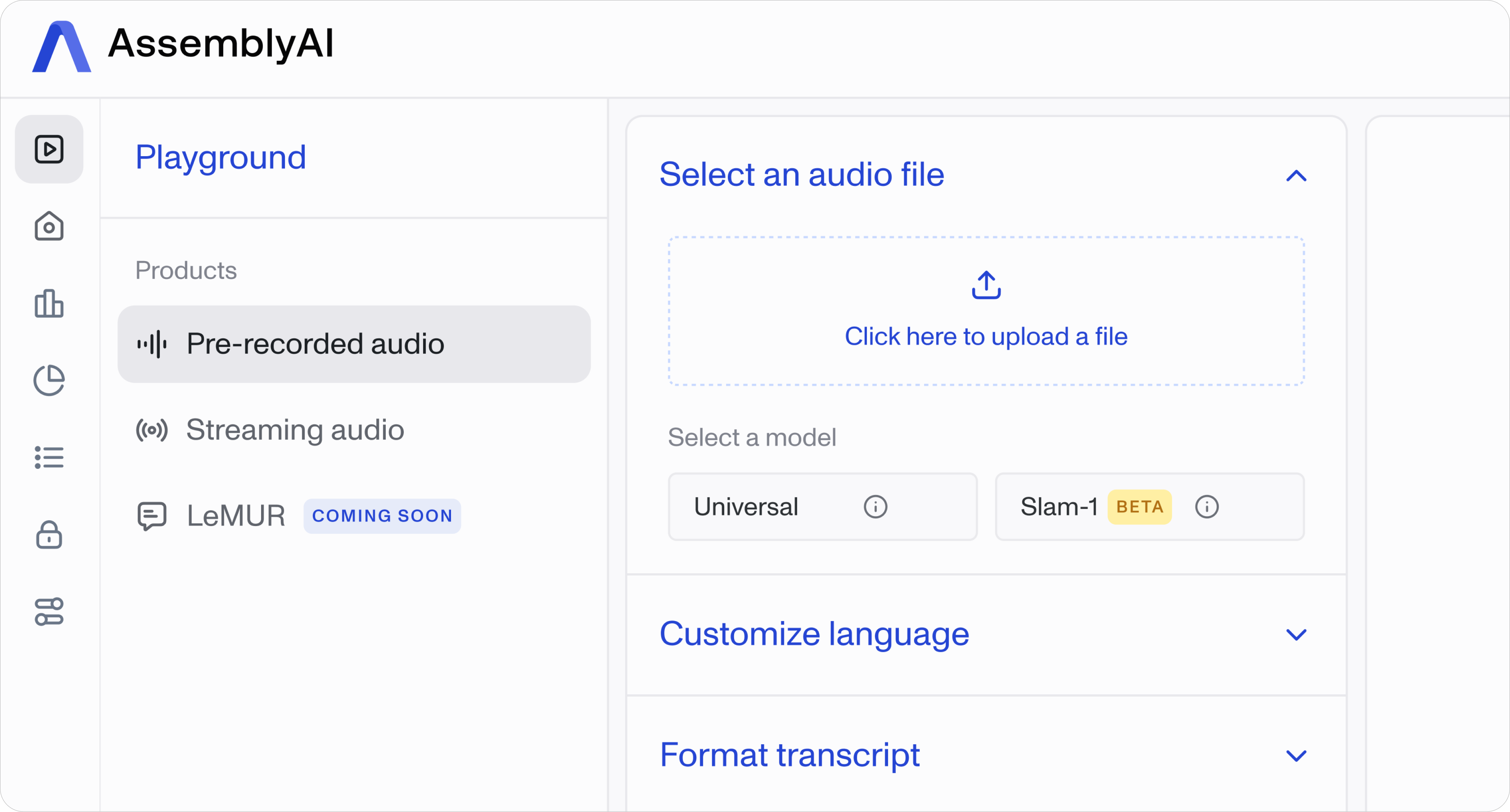The width and height of the screenshot is (1510, 812).
Task: Select Pre-recorded audio product
Action: pos(354,344)
